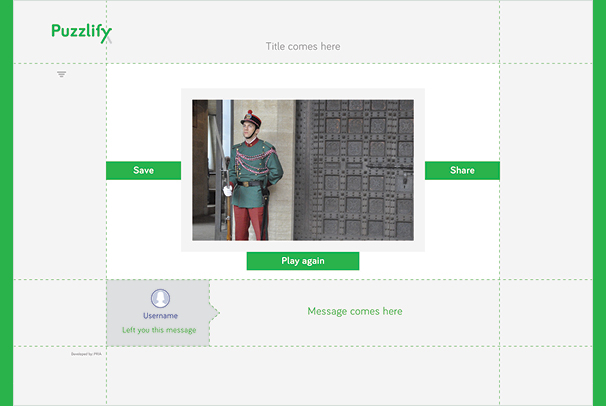Image resolution: width=606 pixels, height=406 pixels.
Task: Hit the Play again button
Action: (303, 261)
